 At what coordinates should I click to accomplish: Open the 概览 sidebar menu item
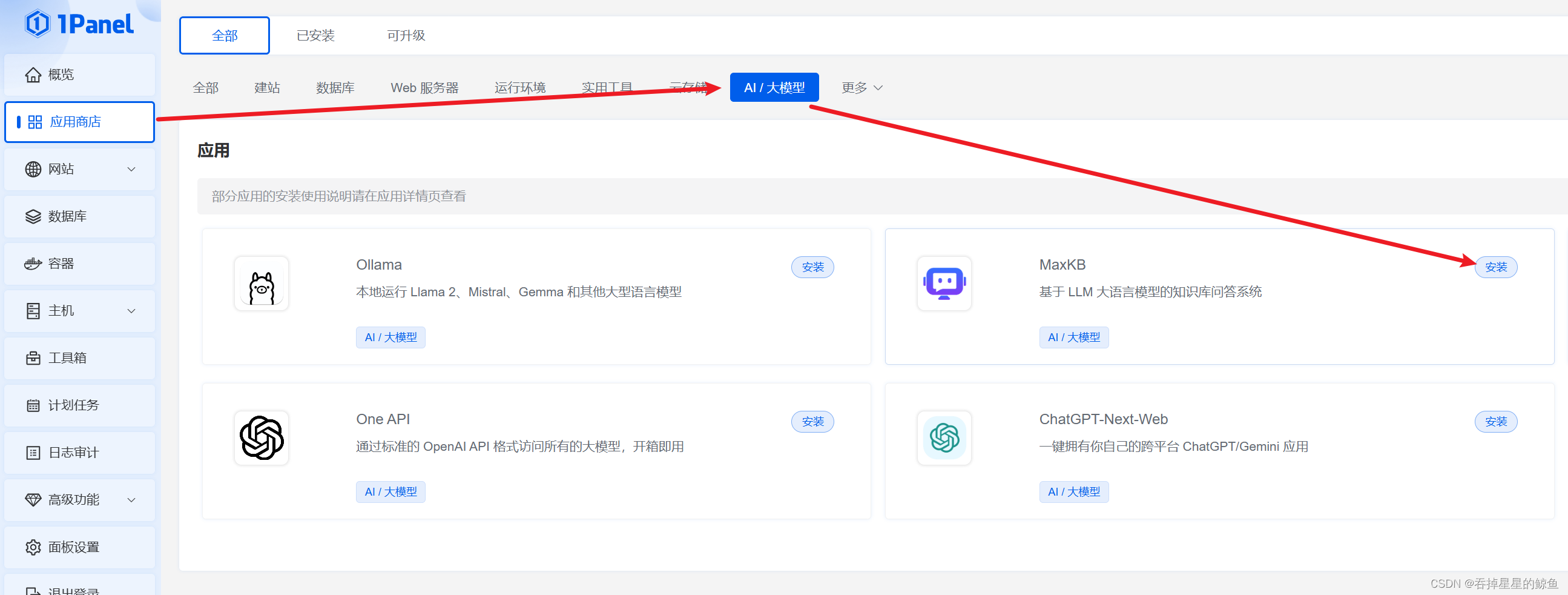(79, 75)
